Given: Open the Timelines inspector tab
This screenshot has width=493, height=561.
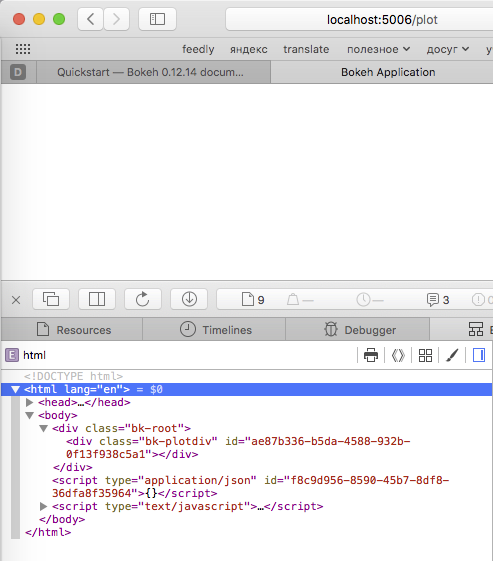Looking at the screenshot, I should click(x=214, y=330).
